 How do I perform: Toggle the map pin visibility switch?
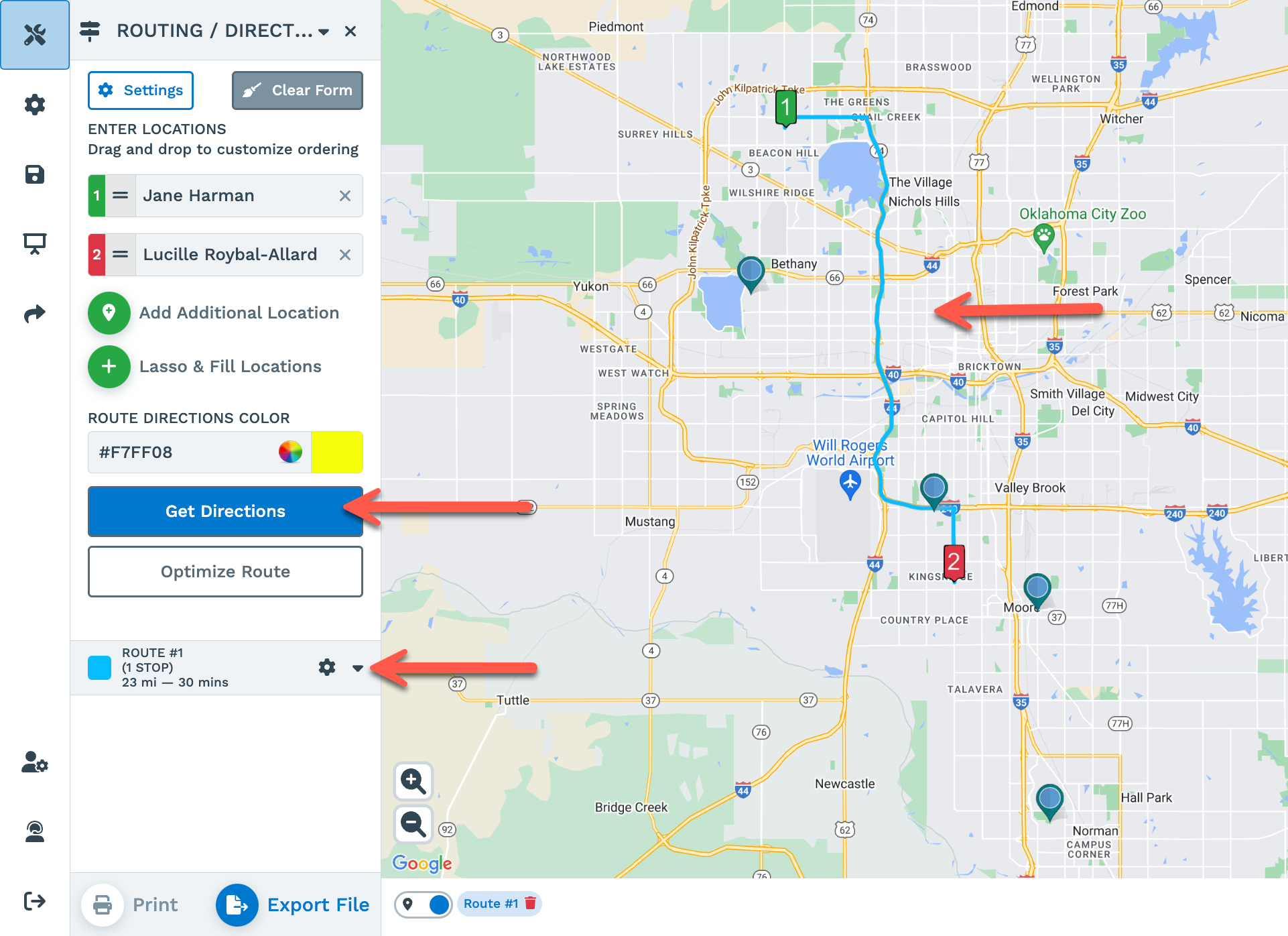[x=424, y=904]
